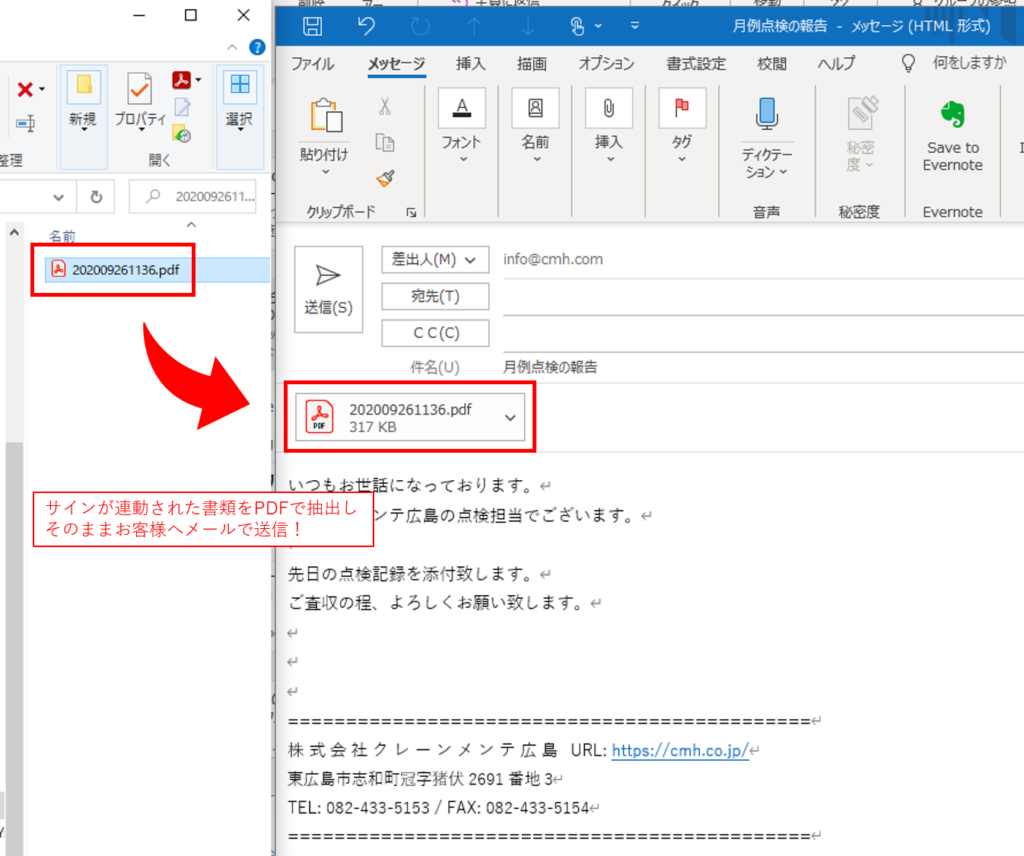Click the Dictation microphone icon

767,113
